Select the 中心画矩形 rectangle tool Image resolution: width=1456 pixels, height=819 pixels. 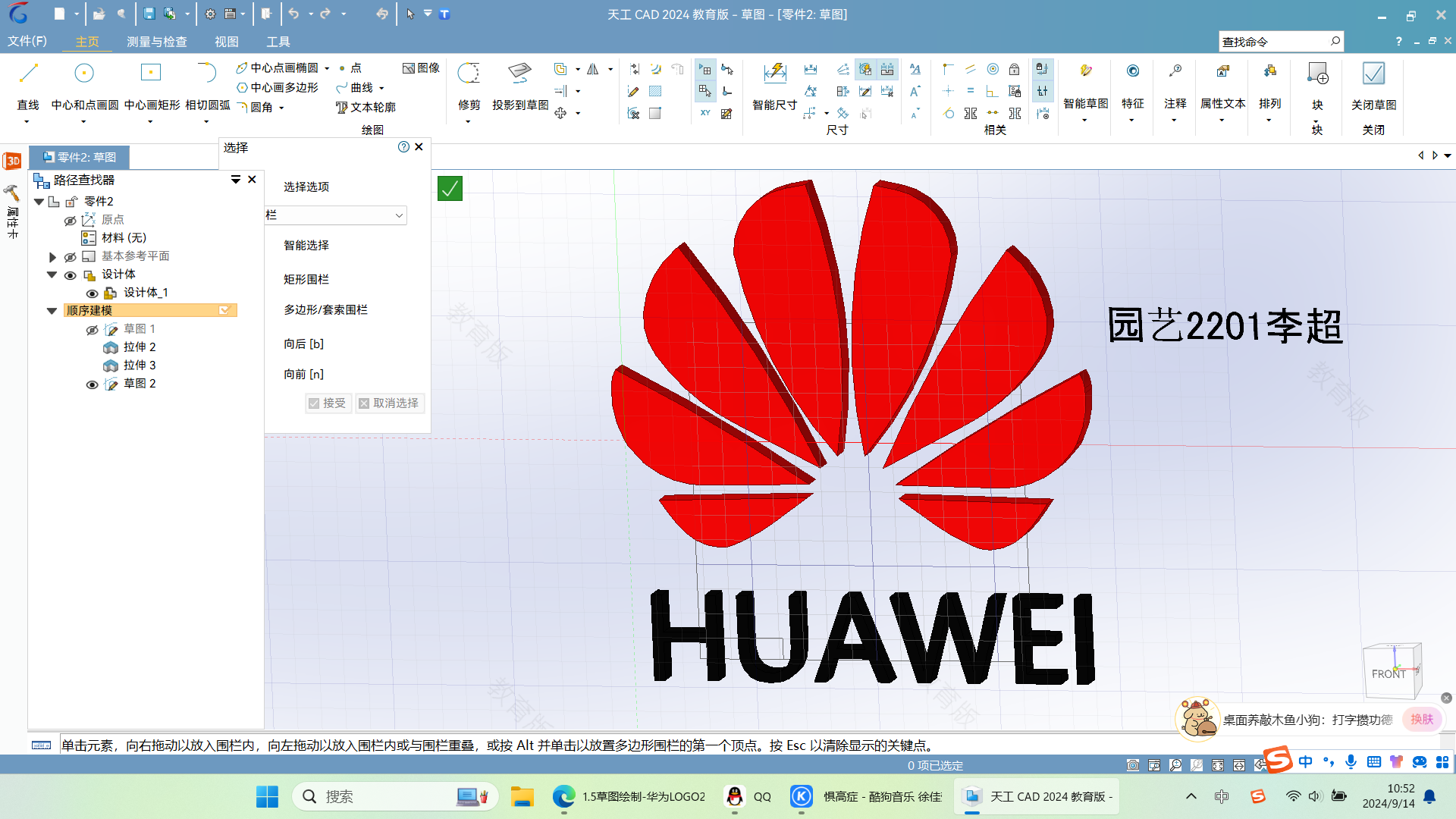tap(151, 73)
